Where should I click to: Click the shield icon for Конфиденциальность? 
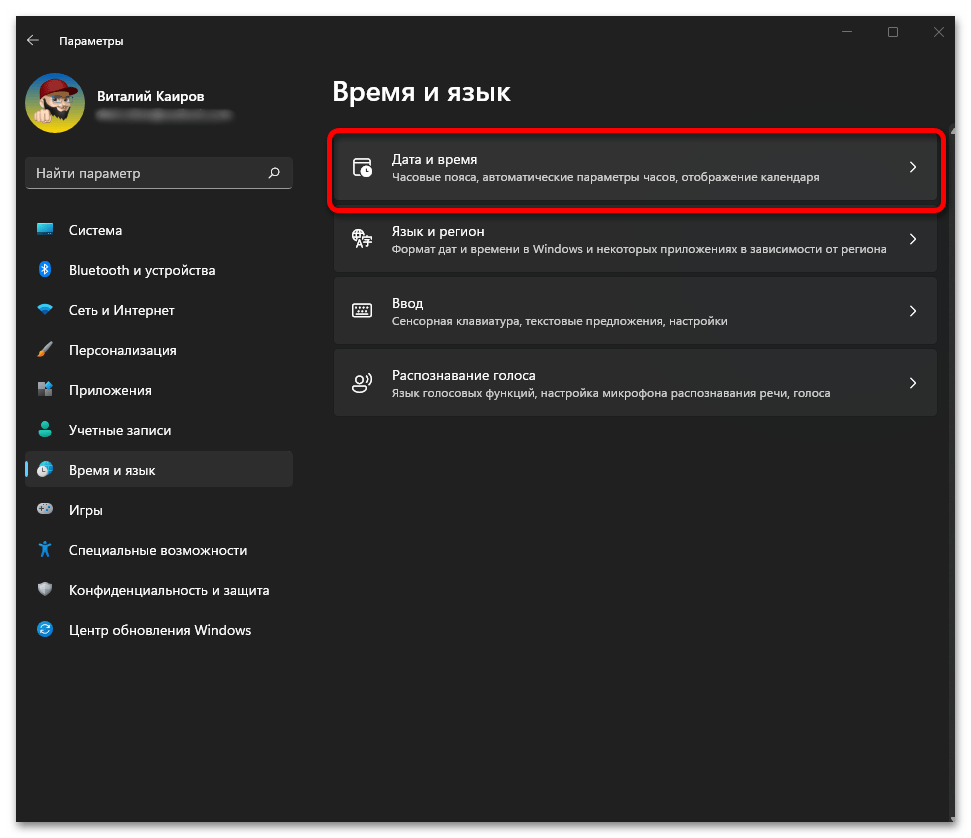[x=45, y=590]
